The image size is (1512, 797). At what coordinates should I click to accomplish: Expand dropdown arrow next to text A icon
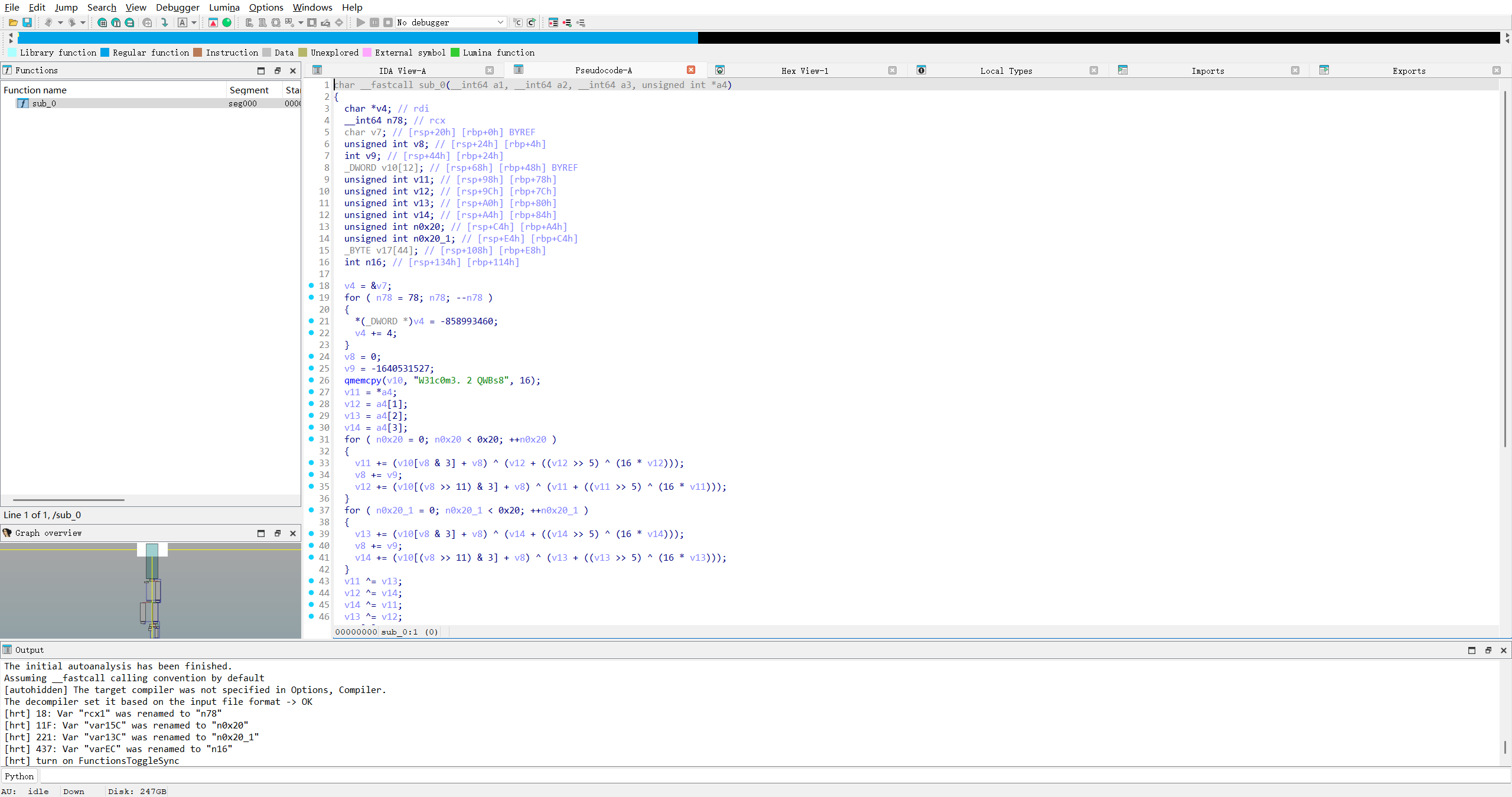click(x=194, y=22)
